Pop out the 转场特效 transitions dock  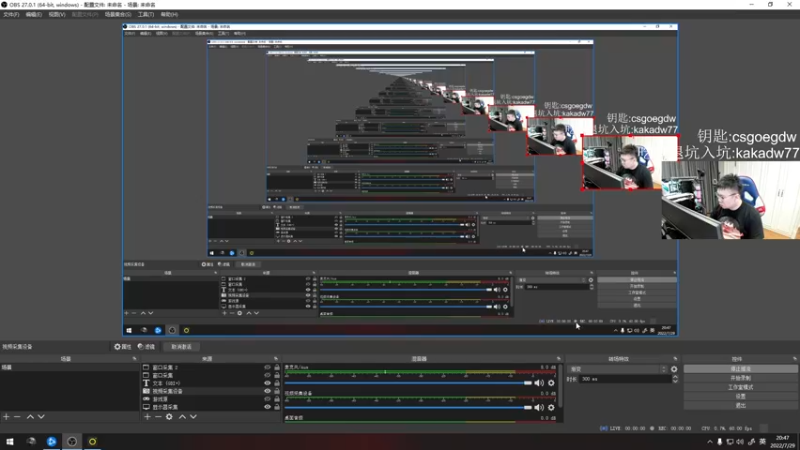(675, 359)
